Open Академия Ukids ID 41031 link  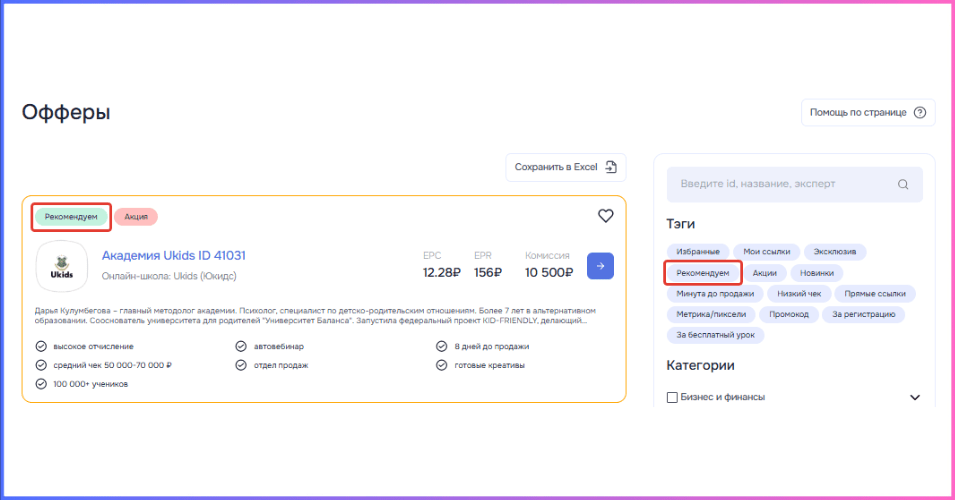pos(174,255)
